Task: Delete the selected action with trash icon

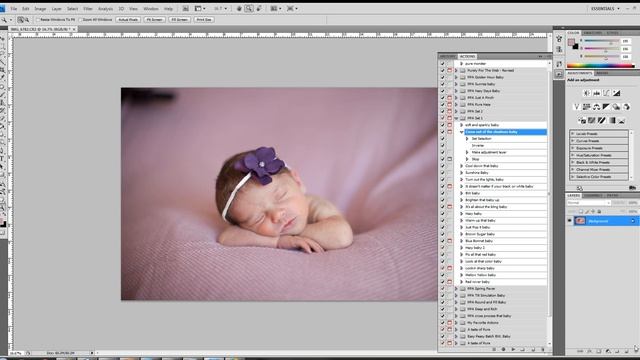Action: (x=542, y=349)
